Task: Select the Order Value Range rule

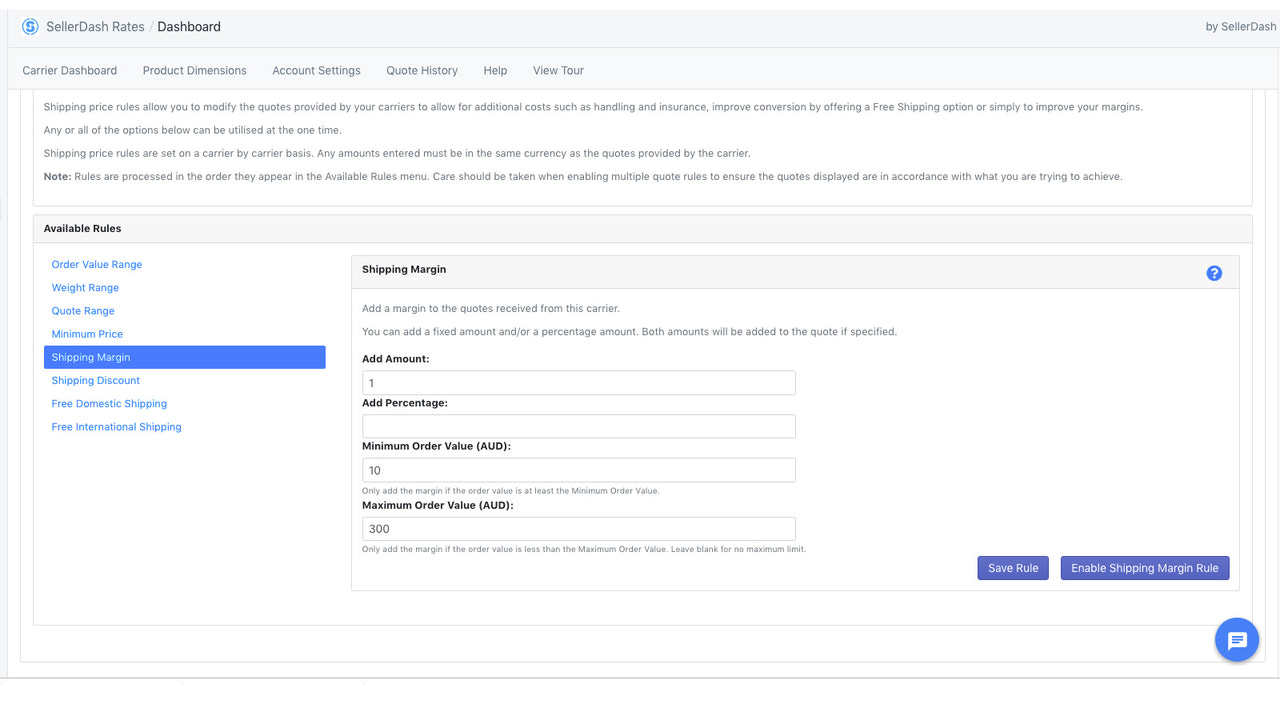Action: (96, 264)
